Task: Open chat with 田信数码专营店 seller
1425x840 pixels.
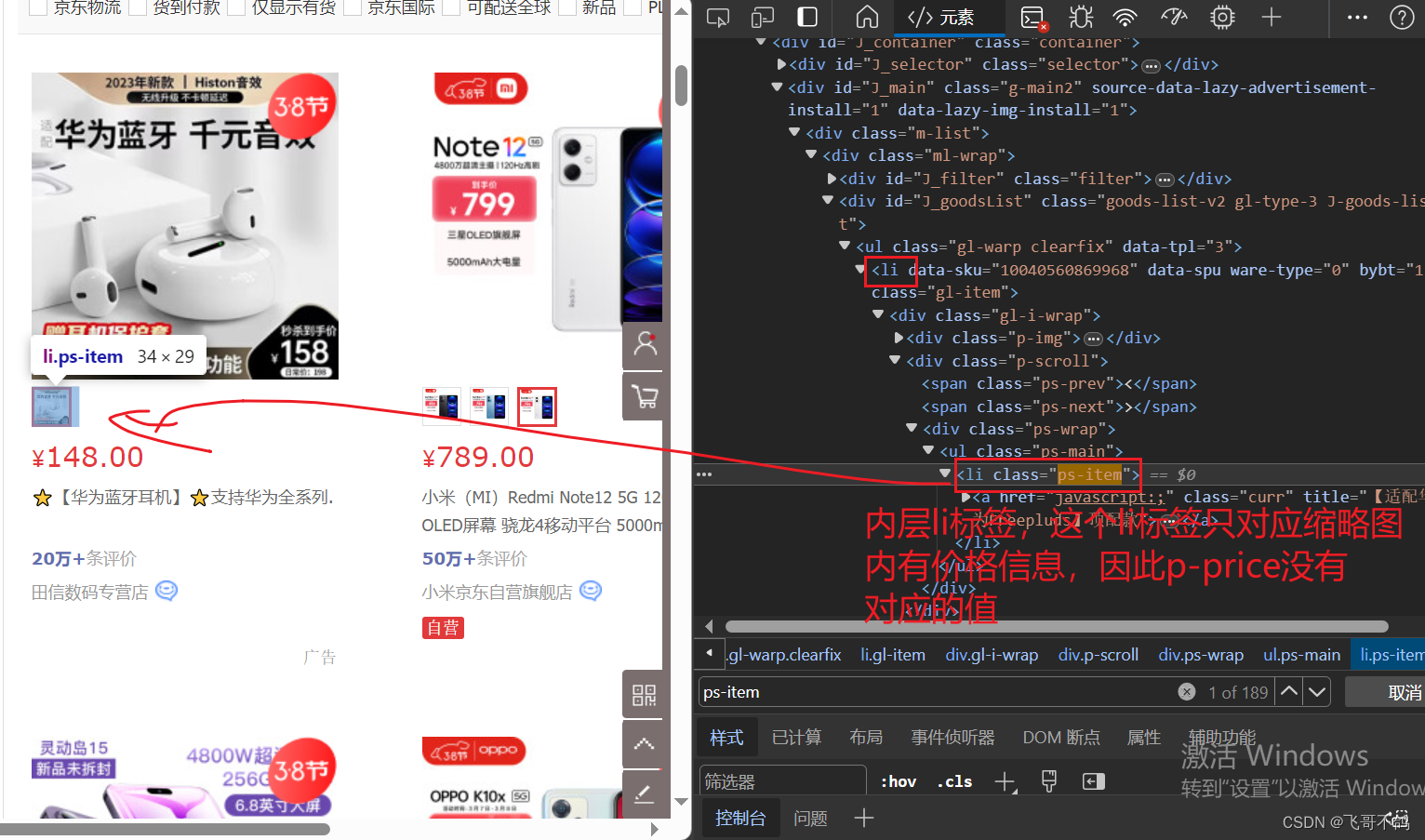Action: [166, 591]
